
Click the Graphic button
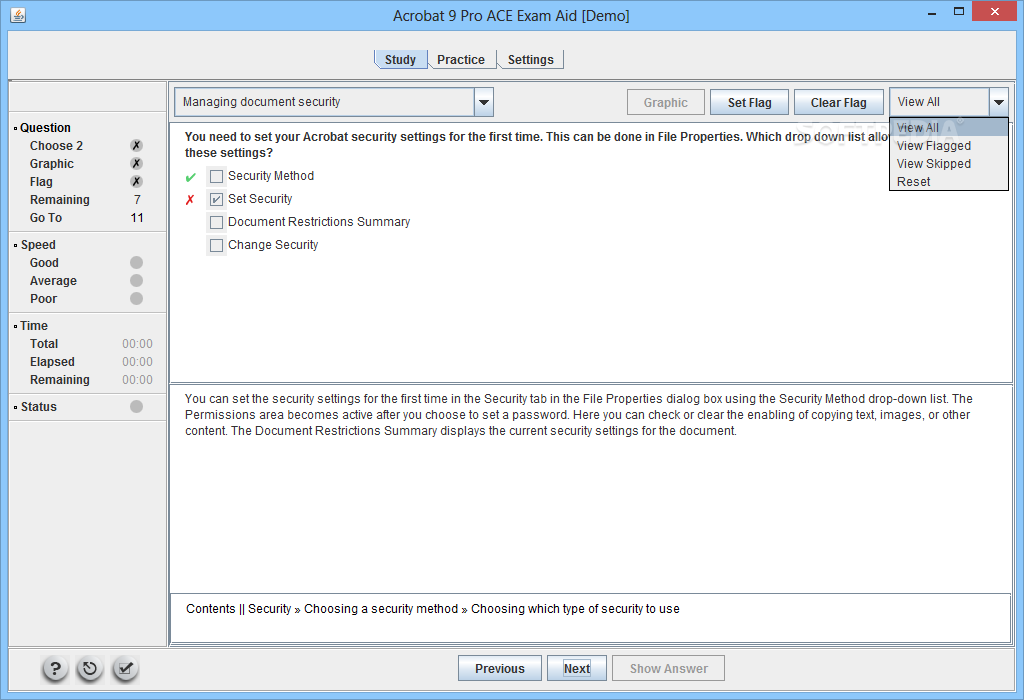point(665,103)
